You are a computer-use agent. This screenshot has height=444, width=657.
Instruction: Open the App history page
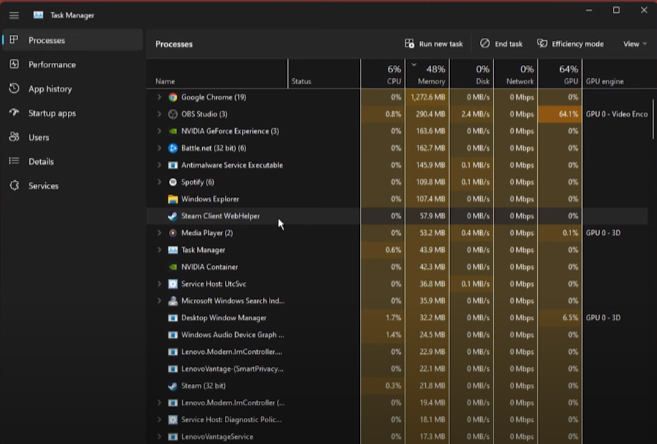[72, 89]
